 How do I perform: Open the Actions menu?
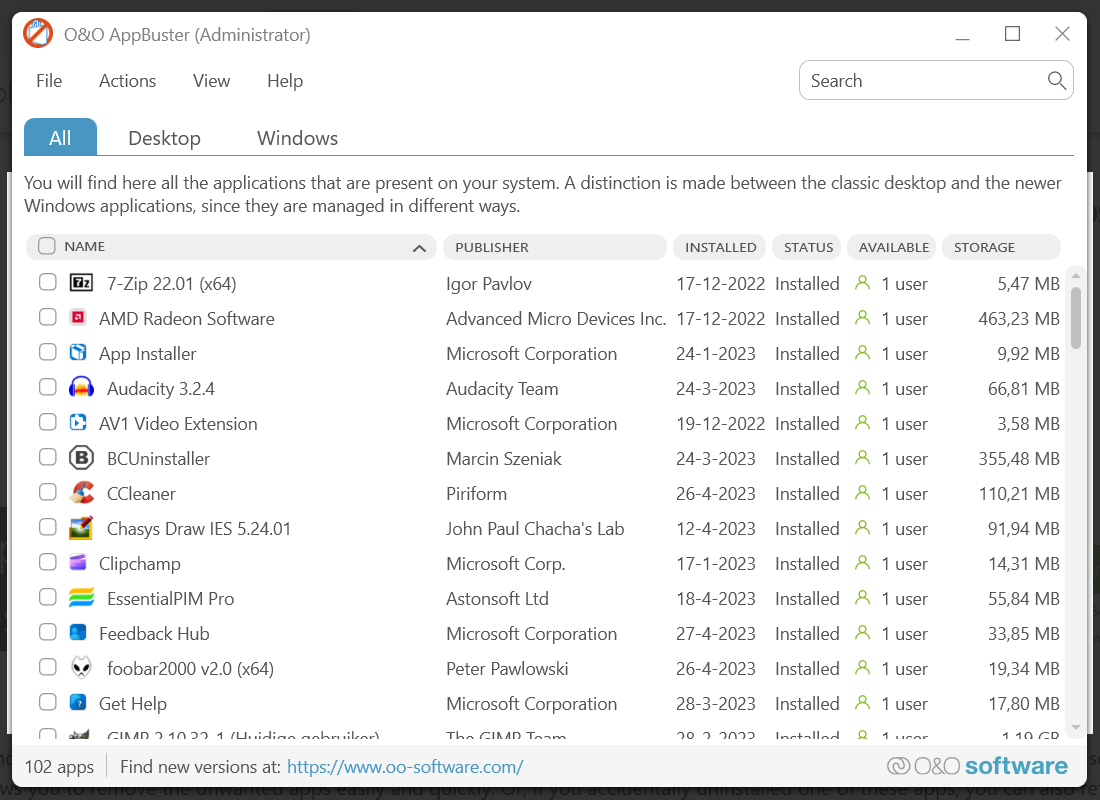pos(127,81)
